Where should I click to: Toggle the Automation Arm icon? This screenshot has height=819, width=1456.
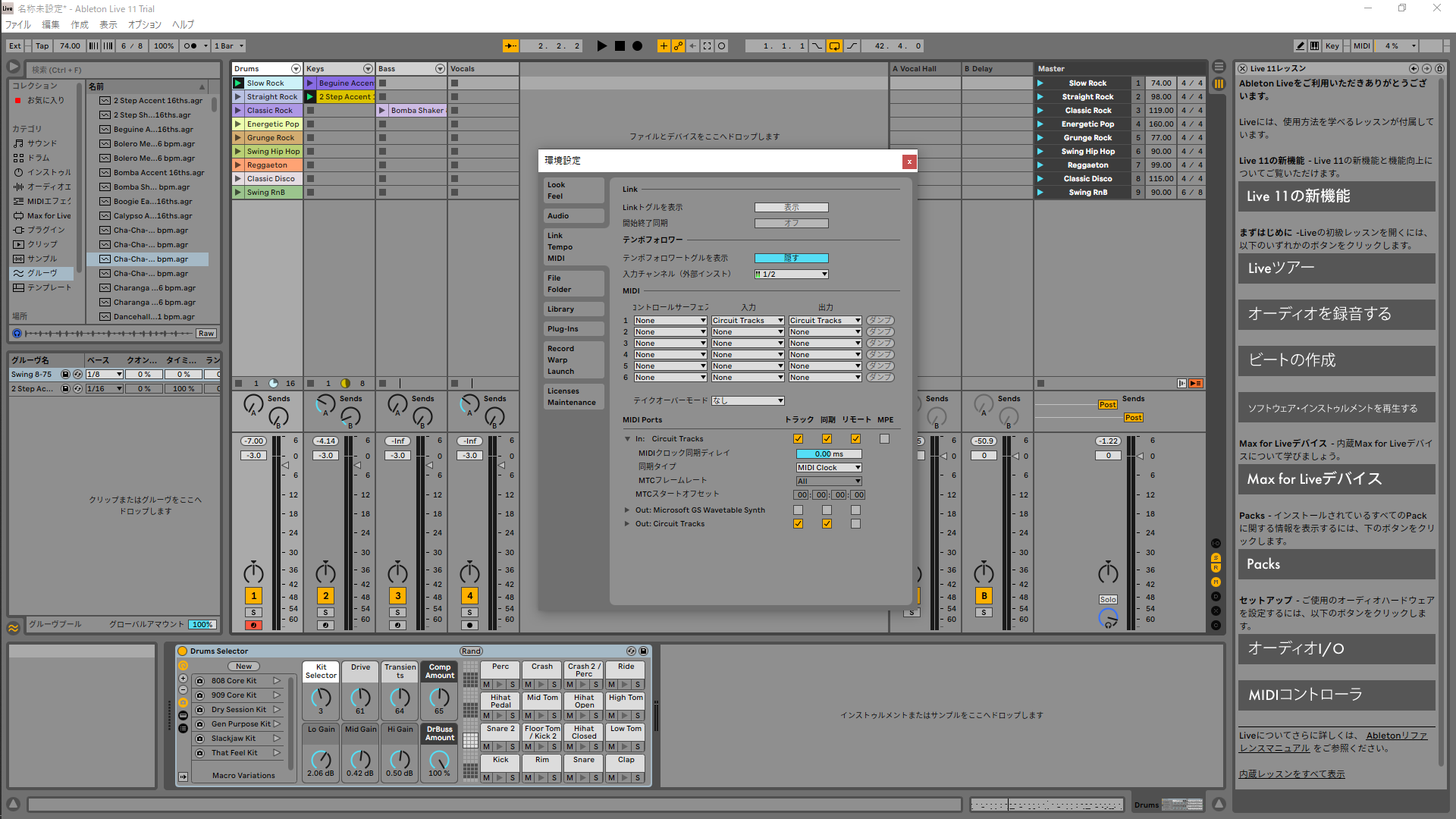pyautogui.click(x=678, y=46)
